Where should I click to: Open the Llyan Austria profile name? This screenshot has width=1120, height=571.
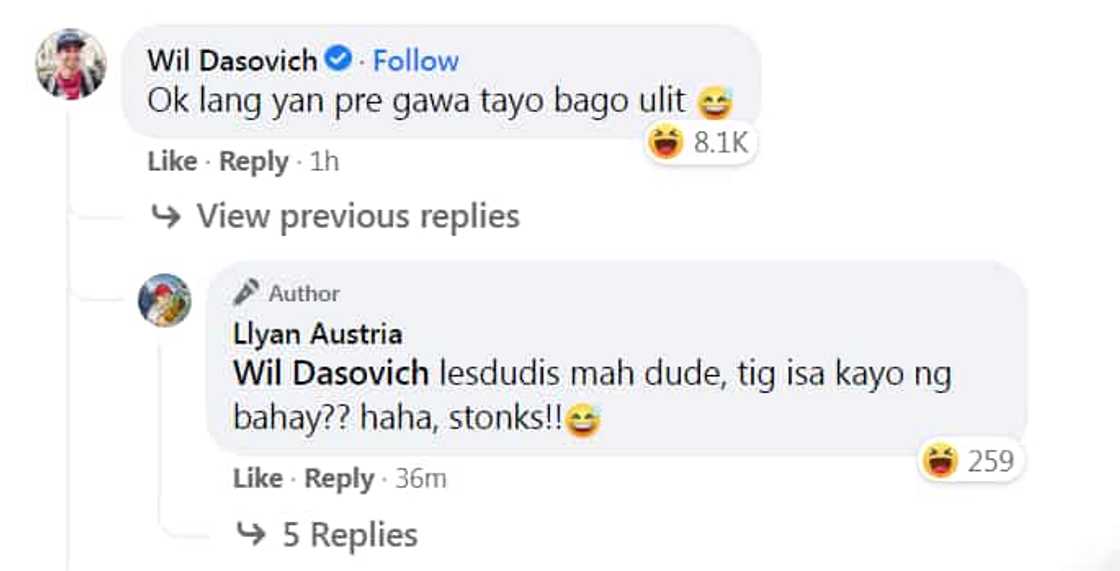pos(317,333)
